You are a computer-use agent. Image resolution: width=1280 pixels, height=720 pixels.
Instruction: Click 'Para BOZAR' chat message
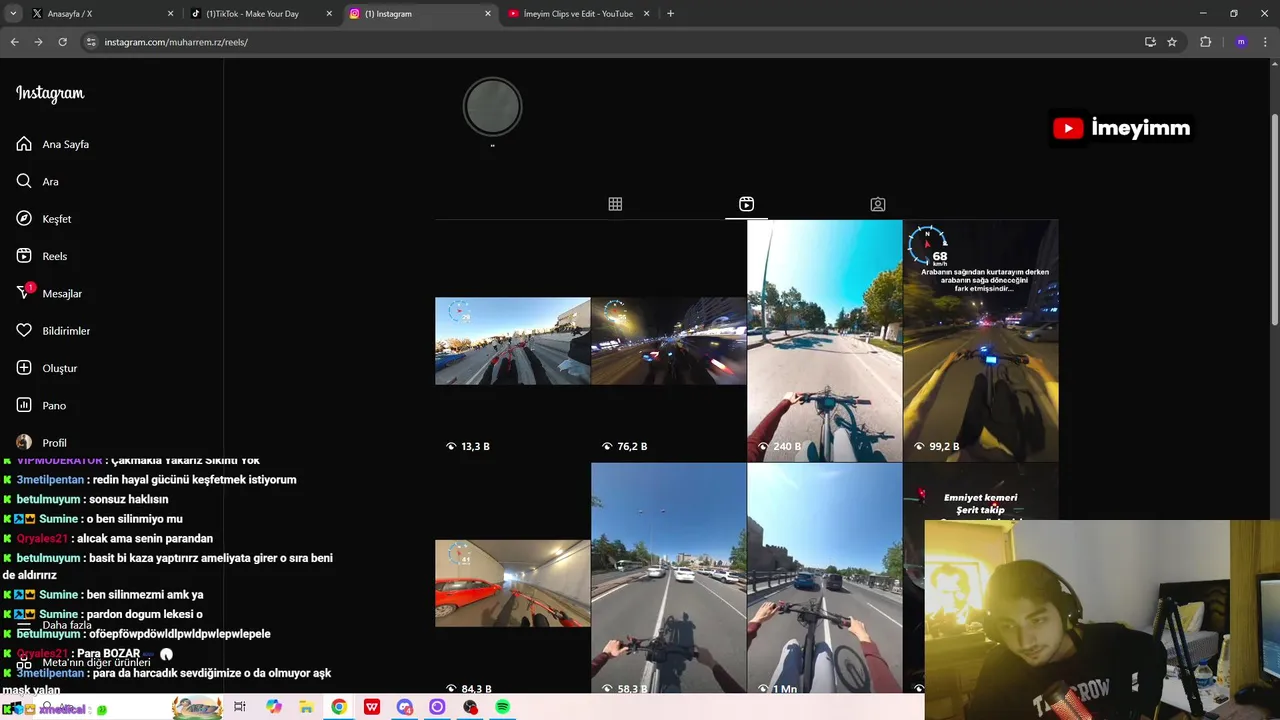[108, 653]
